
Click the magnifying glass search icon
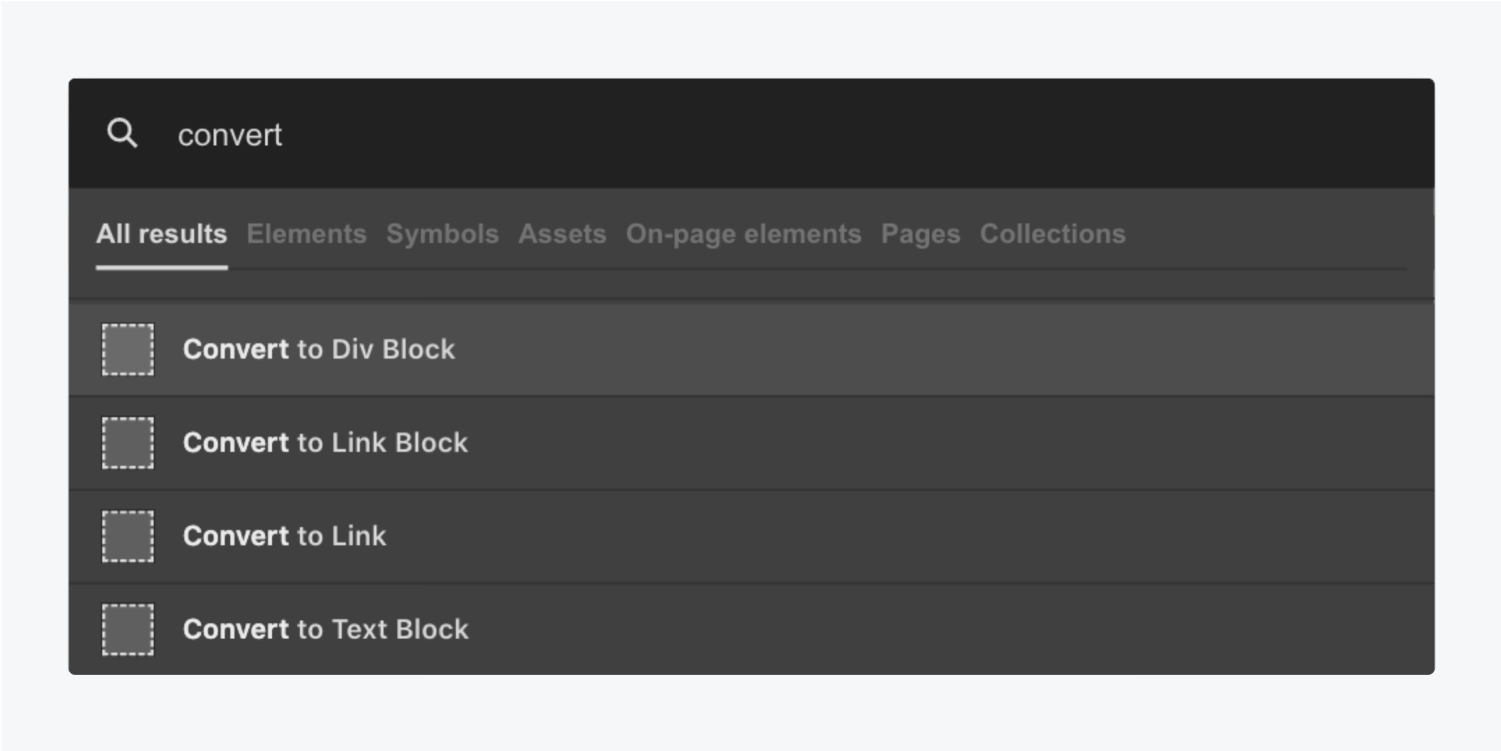[122, 133]
